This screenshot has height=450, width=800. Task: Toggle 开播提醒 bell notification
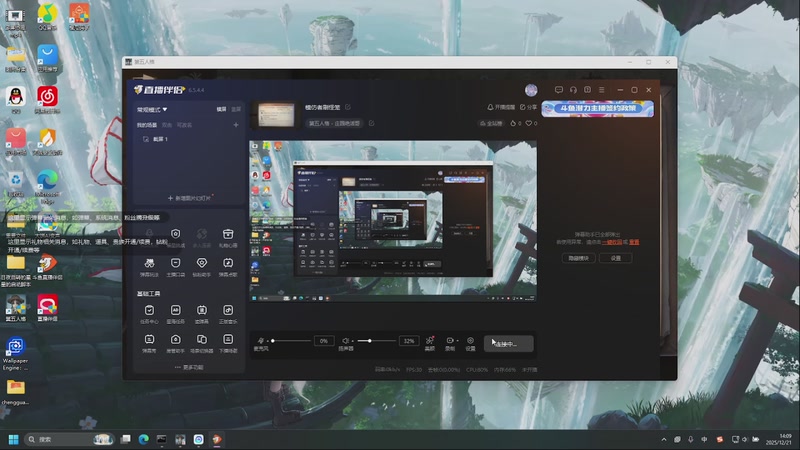(x=501, y=107)
